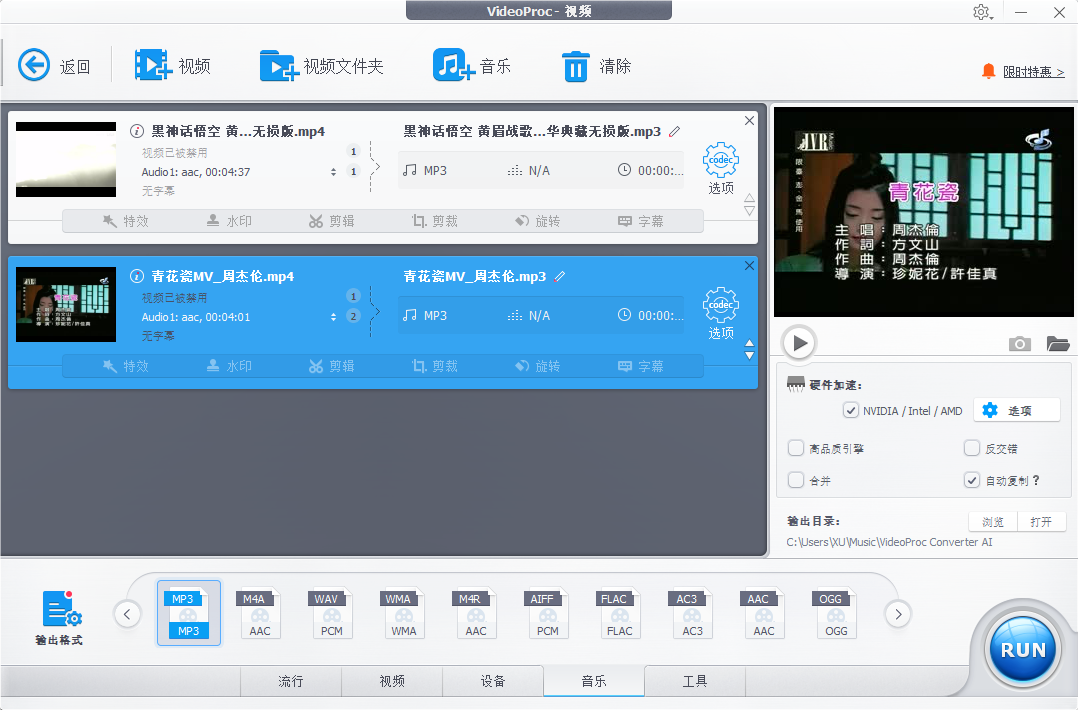
Task: Open the codec 选项 settings for 青花瓷MV
Action: [720, 307]
